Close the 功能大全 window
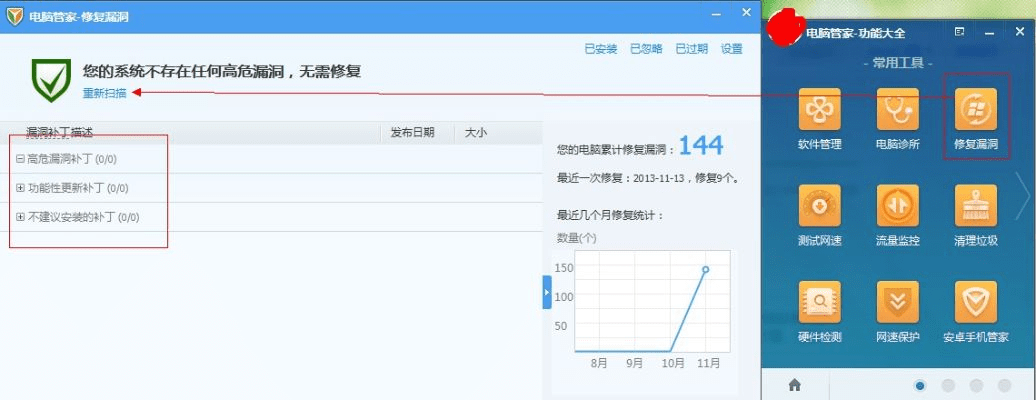The image size is (1036, 400). coord(1019,32)
